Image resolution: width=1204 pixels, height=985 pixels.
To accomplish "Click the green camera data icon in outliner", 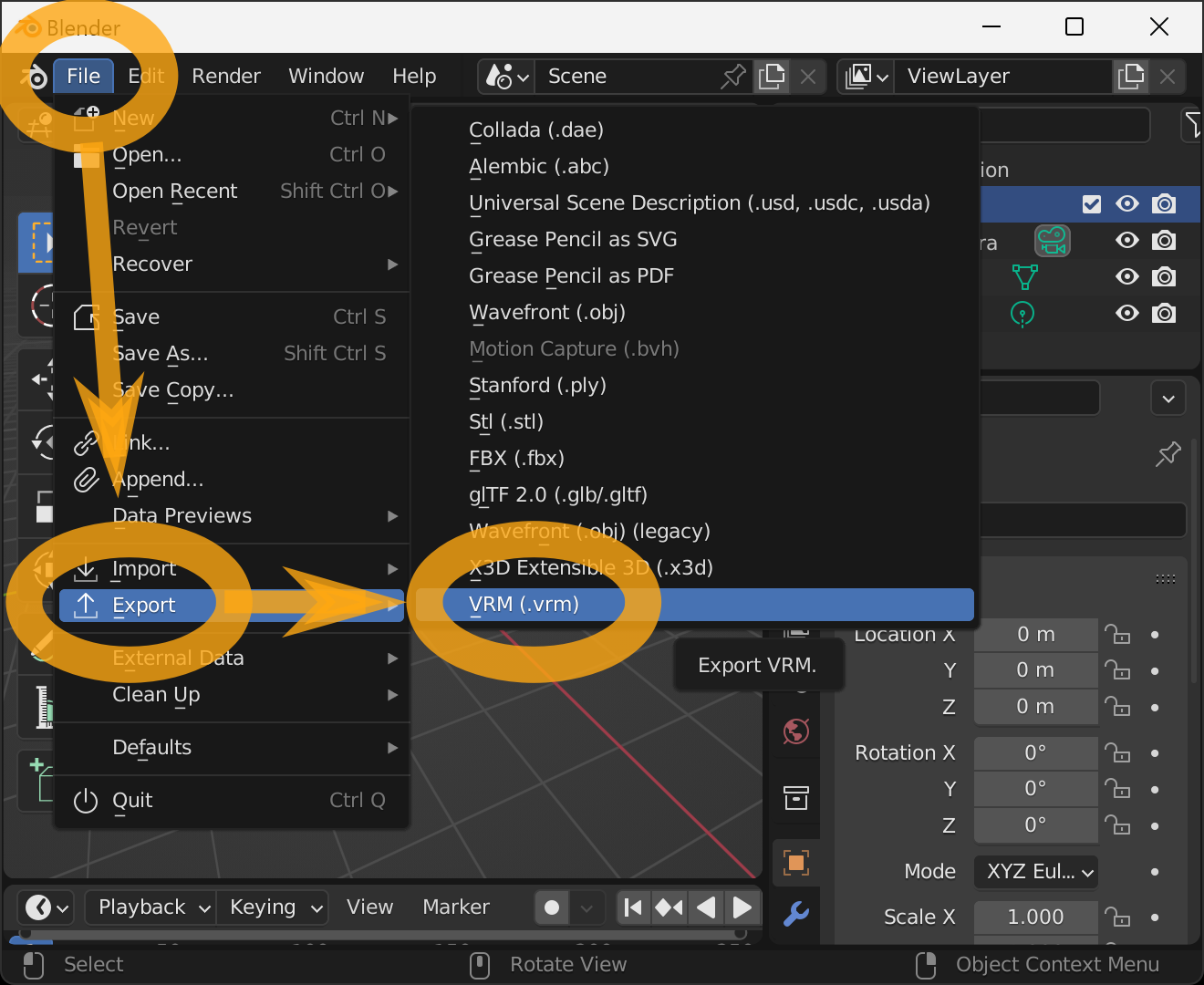I will click(1052, 241).
